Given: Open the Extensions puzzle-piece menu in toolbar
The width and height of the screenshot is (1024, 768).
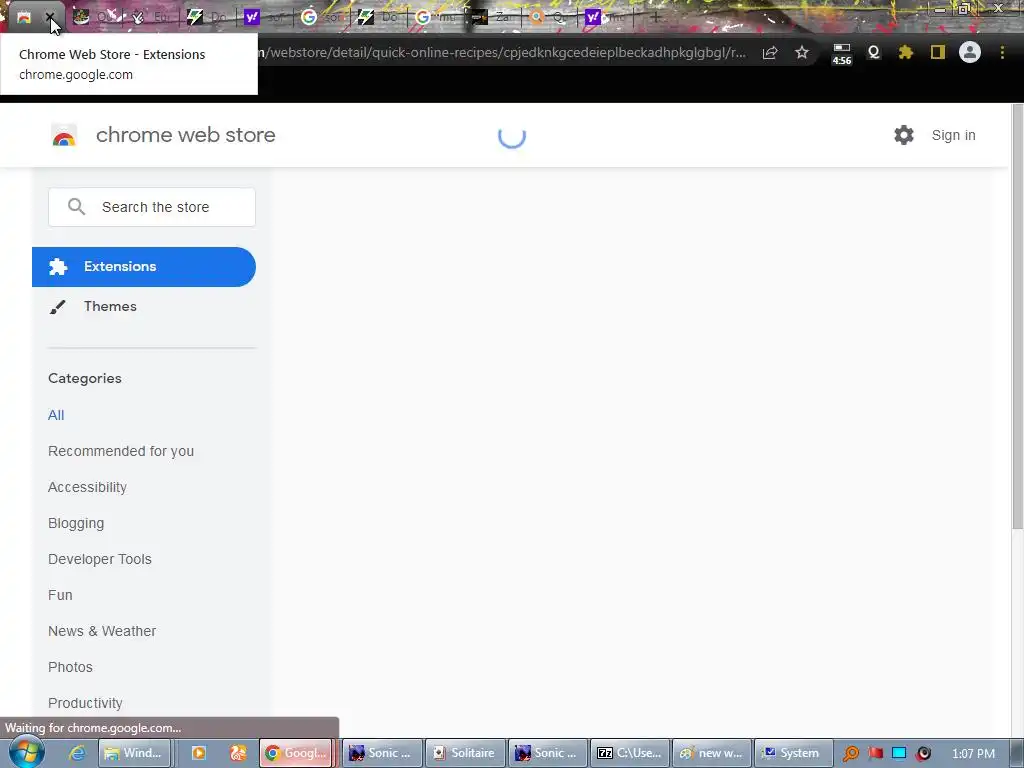Looking at the screenshot, I should click(x=906, y=52).
